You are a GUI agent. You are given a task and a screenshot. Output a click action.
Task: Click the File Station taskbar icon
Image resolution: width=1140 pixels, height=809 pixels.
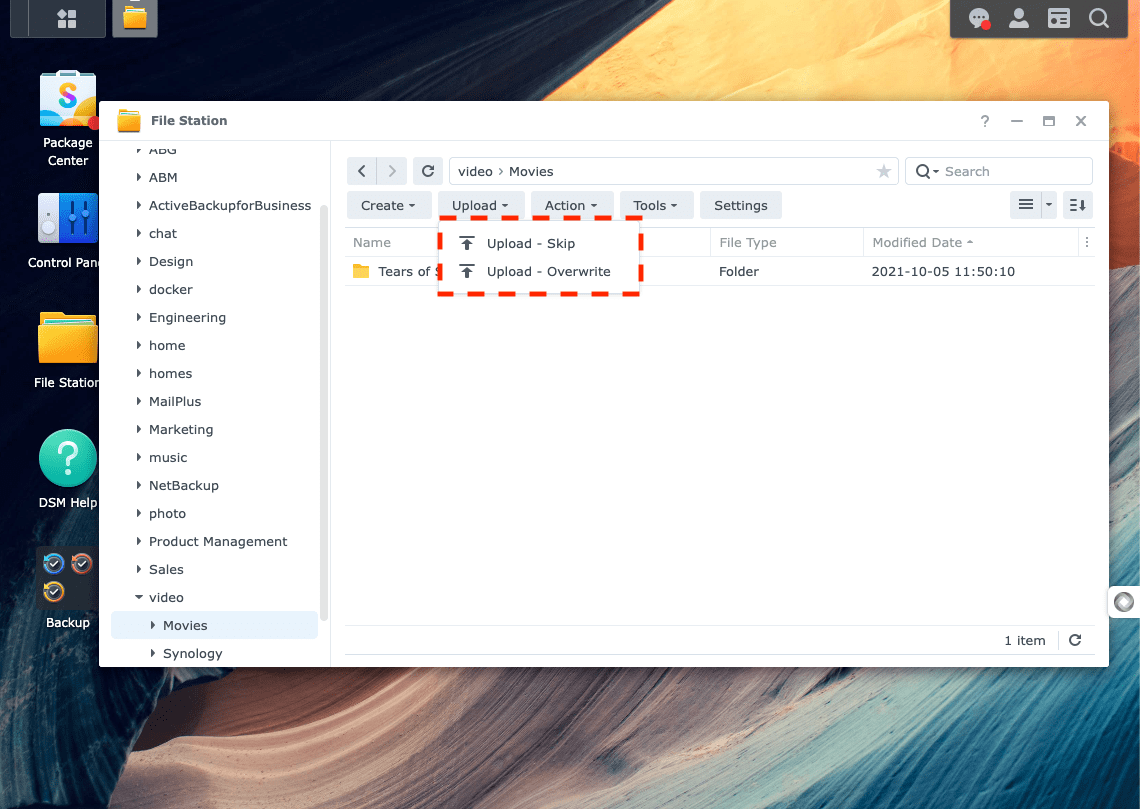pyautogui.click(x=135, y=17)
